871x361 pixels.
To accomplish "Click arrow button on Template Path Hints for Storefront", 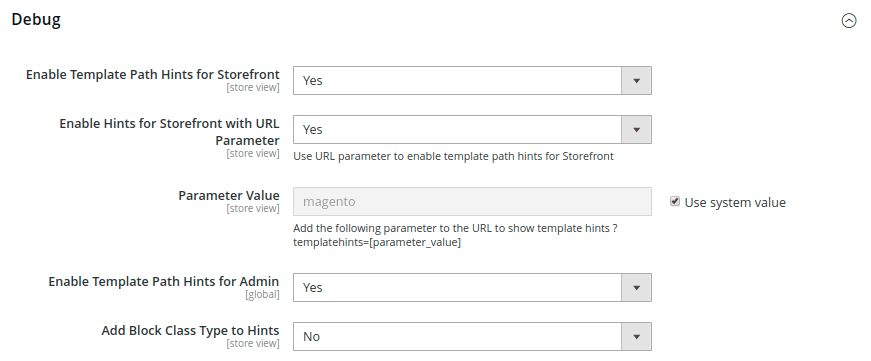I will pyautogui.click(x=636, y=81).
